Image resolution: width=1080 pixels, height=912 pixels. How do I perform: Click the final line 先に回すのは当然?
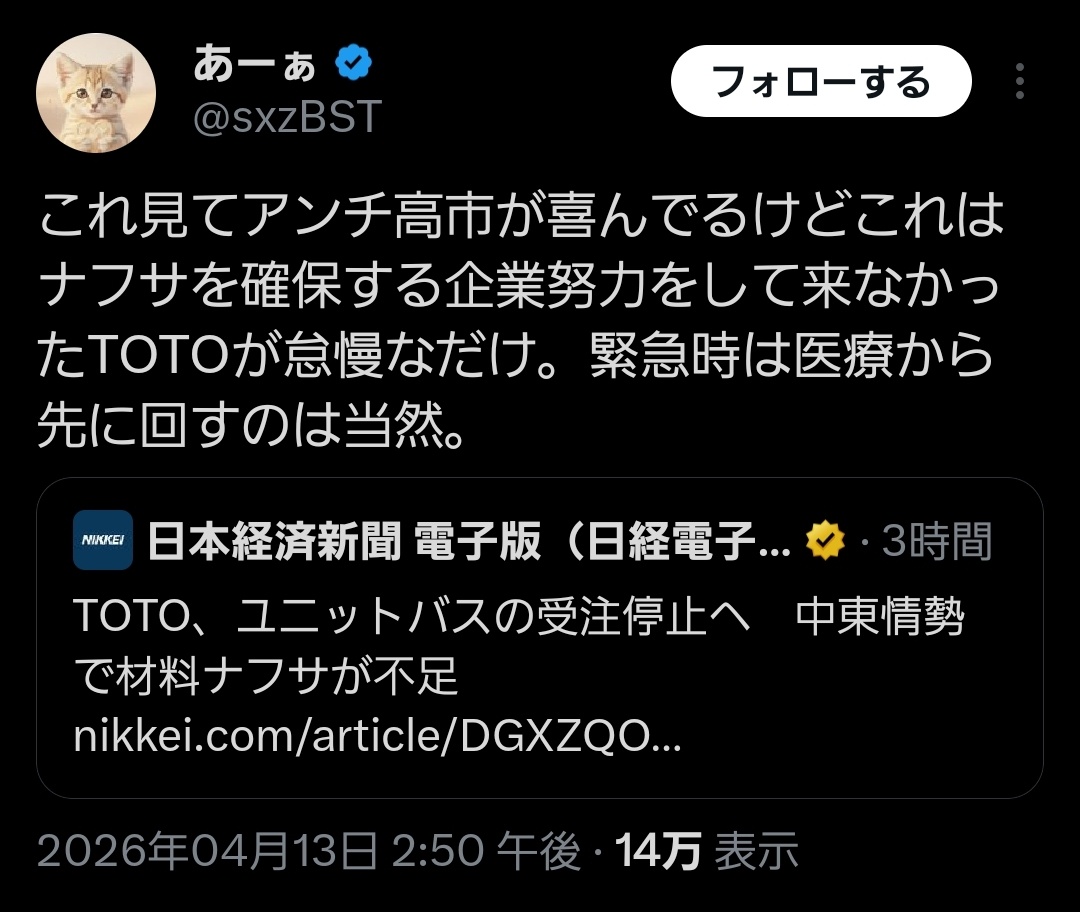point(252,425)
